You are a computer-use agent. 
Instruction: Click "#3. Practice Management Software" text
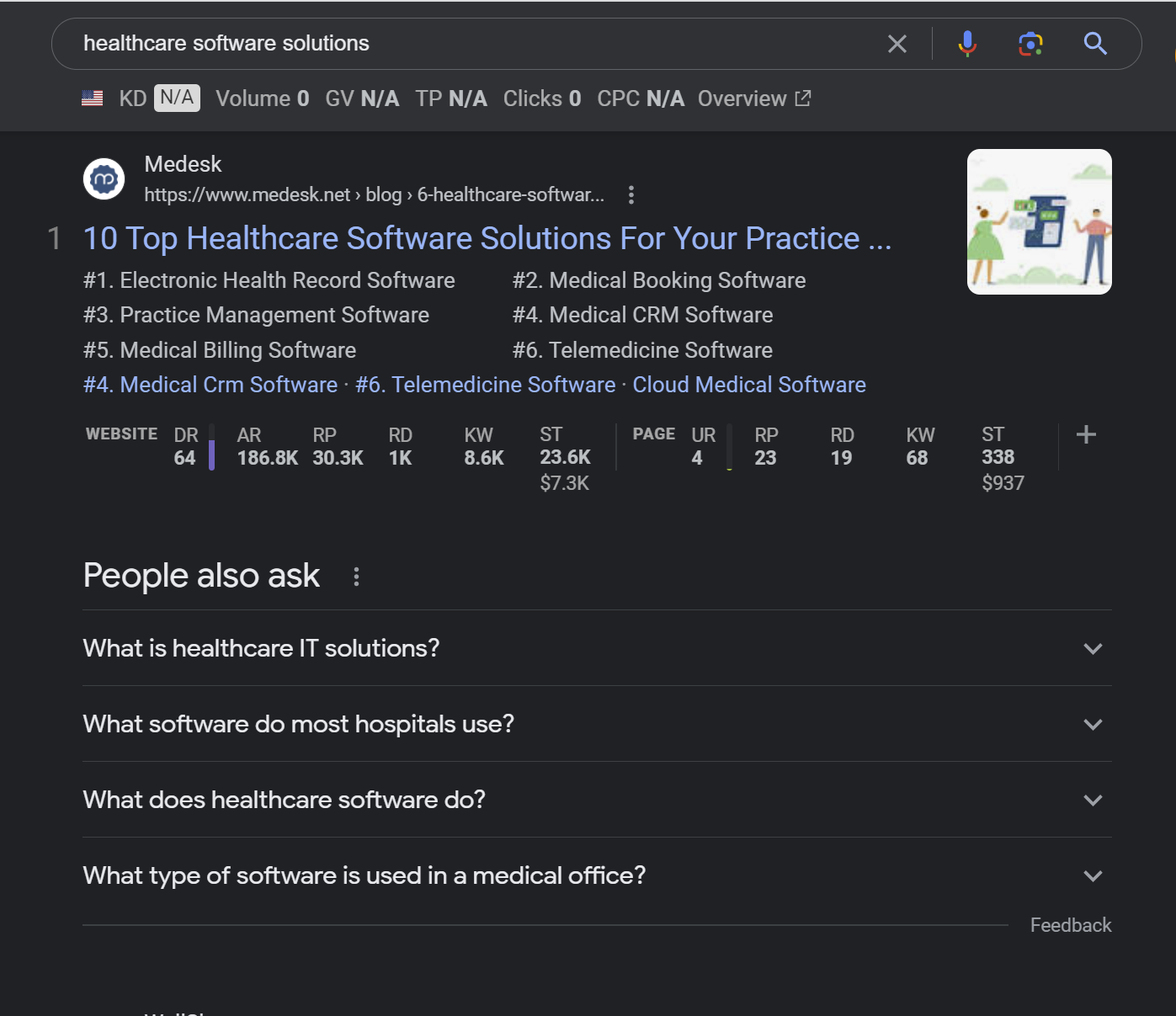[x=256, y=315]
